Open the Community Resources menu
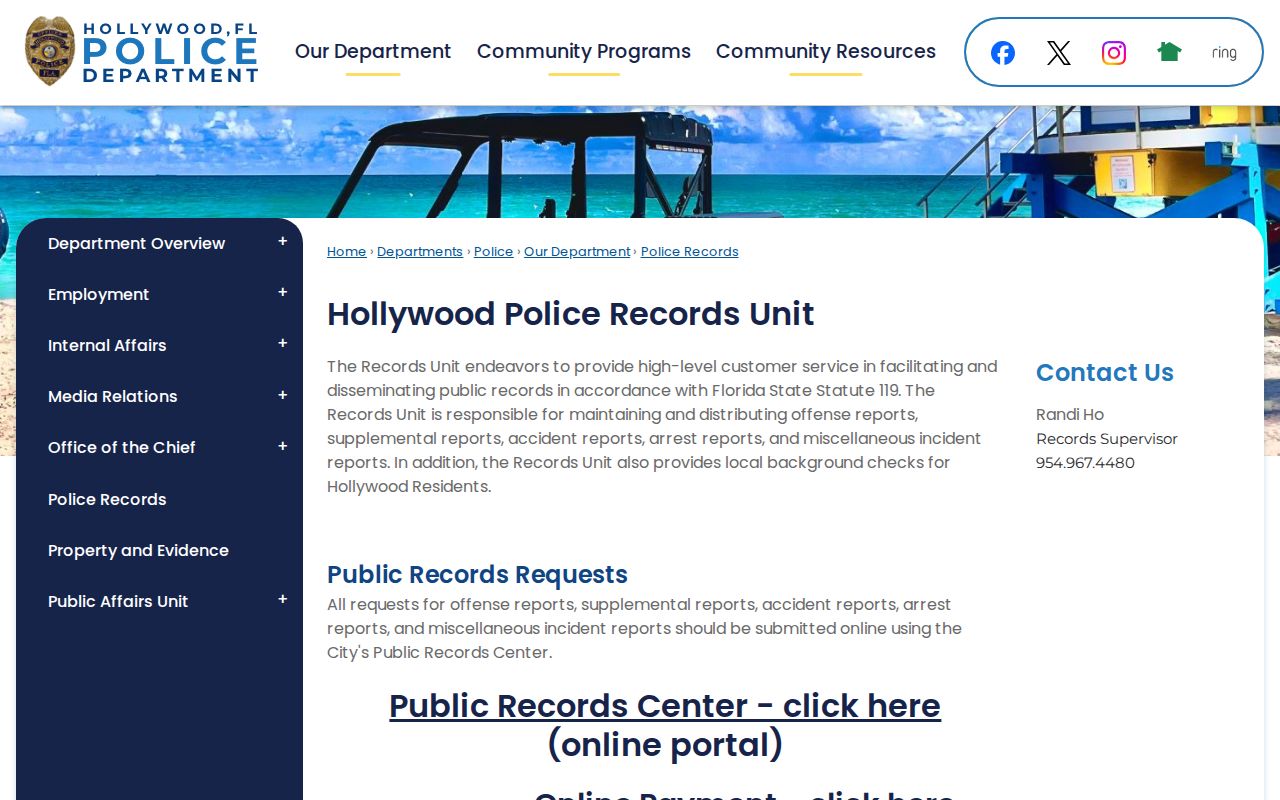 pyautogui.click(x=826, y=52)
